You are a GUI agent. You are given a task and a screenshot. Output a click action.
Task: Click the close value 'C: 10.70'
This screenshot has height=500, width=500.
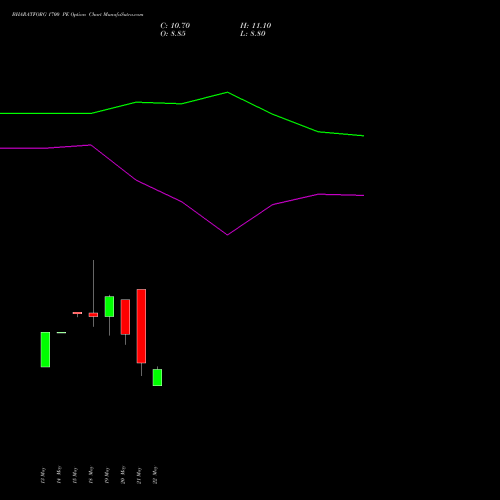point(175,26)
